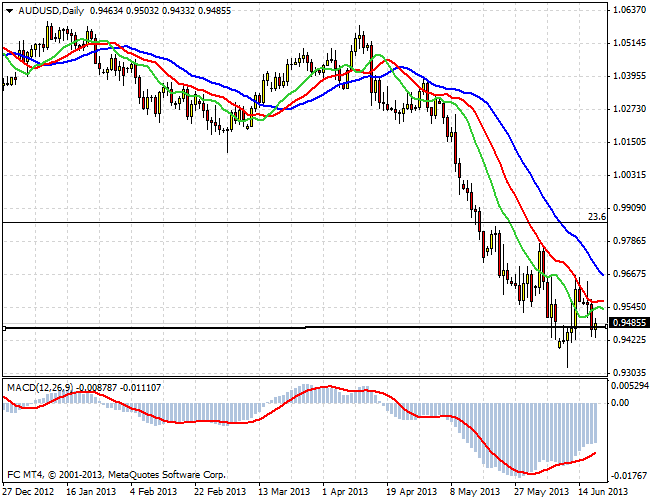Click the 16 Jan 2013 date label
The image size is (650, 500).
(x=91, y=492)
